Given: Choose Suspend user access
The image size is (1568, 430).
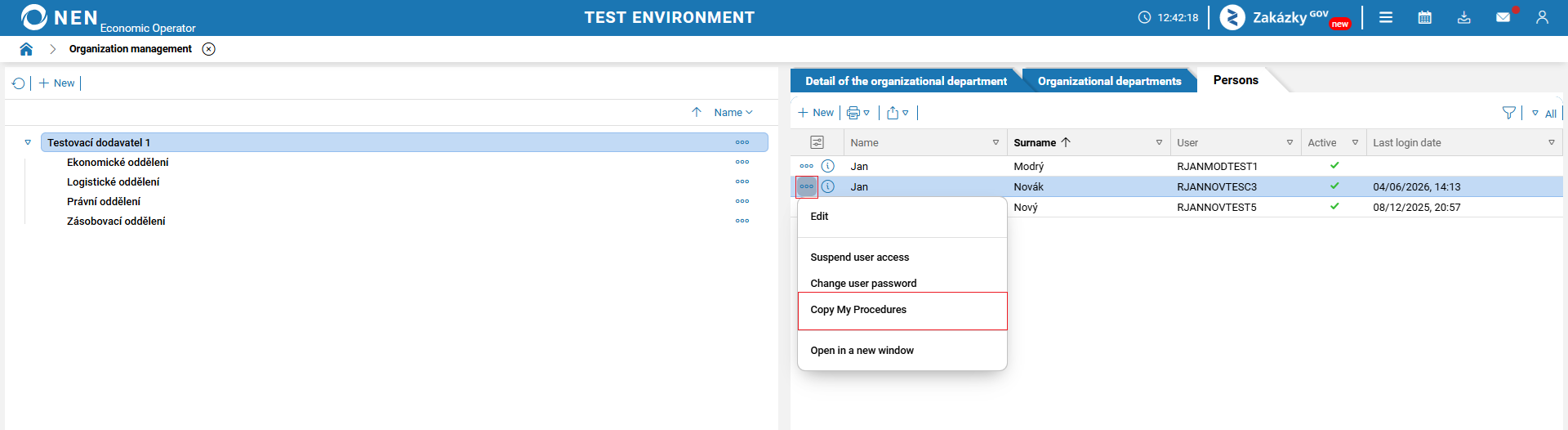Looking at the screenshot, I should click(x=902, y=258).
